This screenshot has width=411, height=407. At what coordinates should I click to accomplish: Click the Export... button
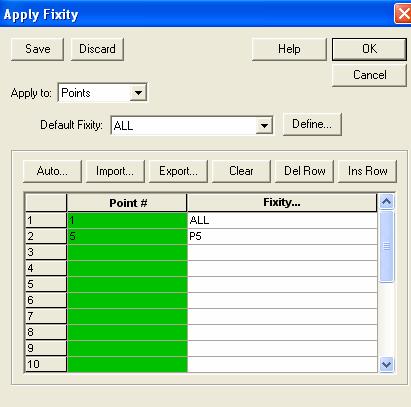click(178, 171)
